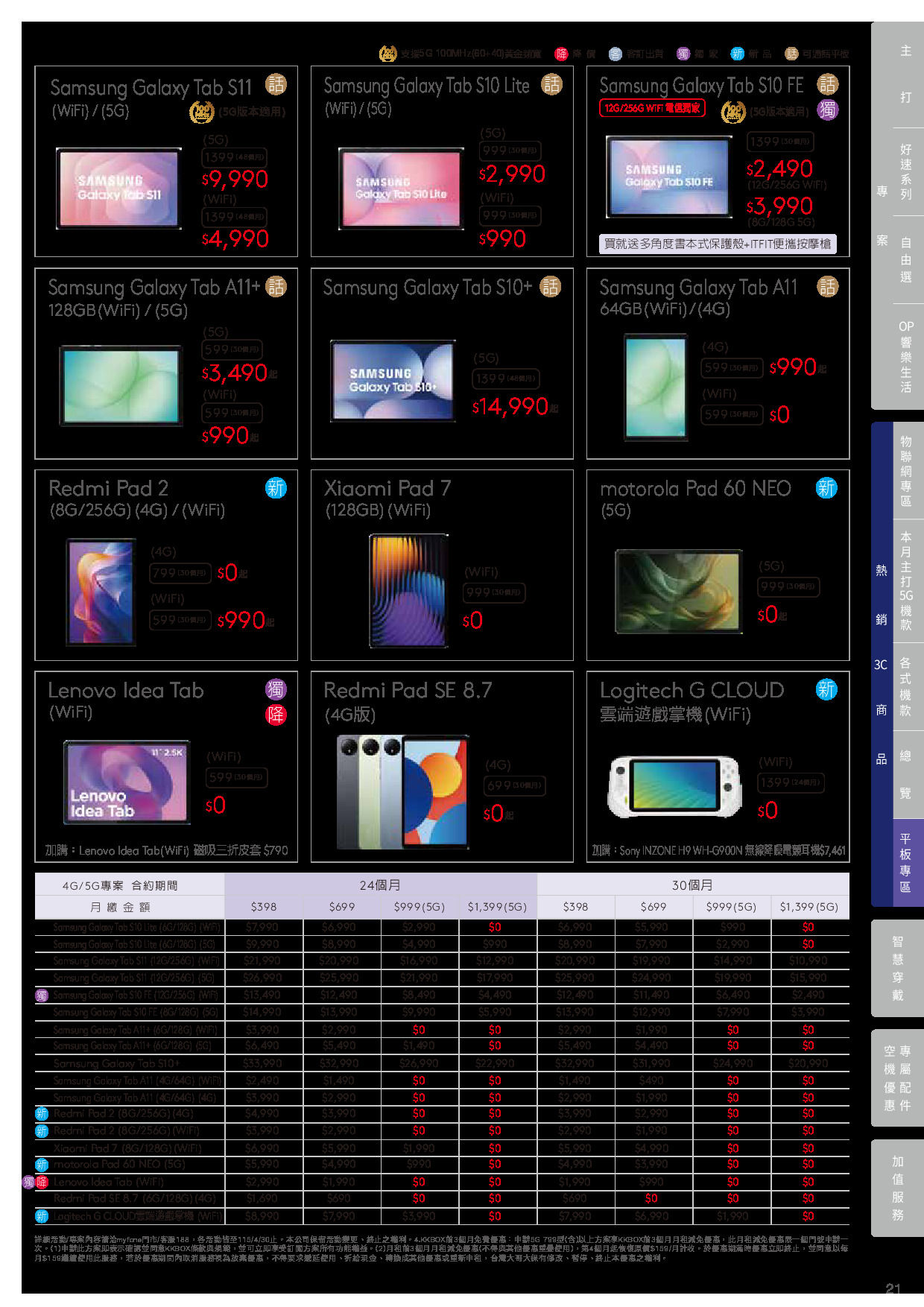Click the 話 badge on Galaxy Tab S10+ card

pyautogui.click(x=551, y=287)
